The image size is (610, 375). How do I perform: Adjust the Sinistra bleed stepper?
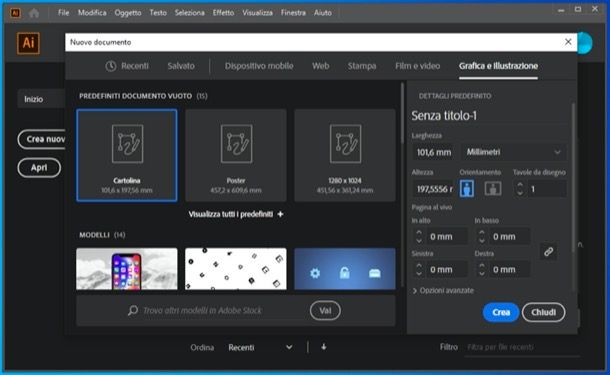(x=419, y=269)
